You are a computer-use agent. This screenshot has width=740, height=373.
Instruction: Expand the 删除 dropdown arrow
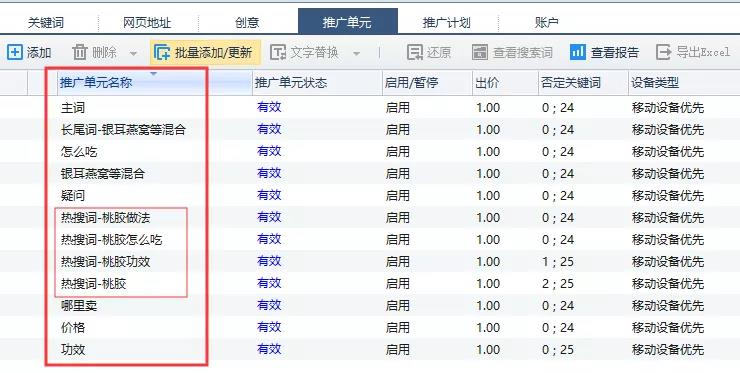134,54
